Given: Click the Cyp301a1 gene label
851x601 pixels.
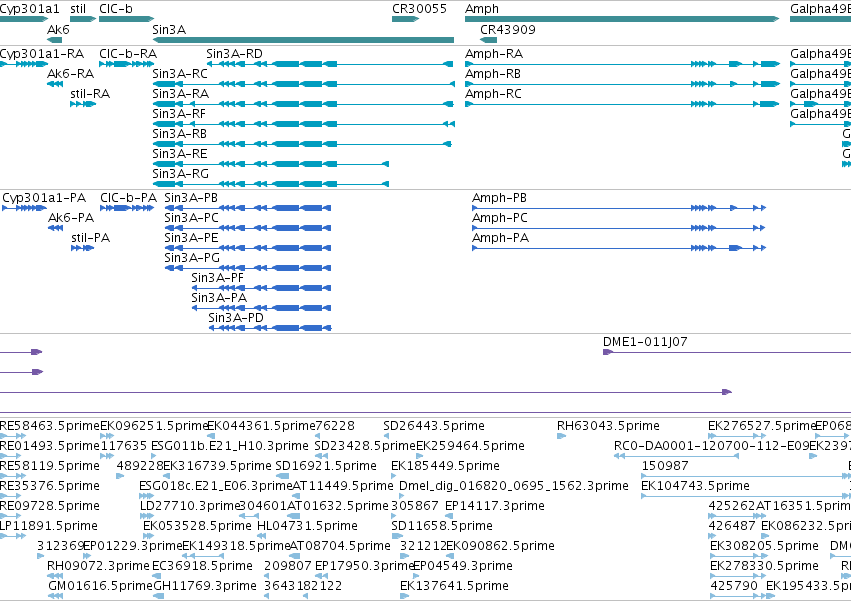Looking at the screenshot, I should (x=29, y=9).
